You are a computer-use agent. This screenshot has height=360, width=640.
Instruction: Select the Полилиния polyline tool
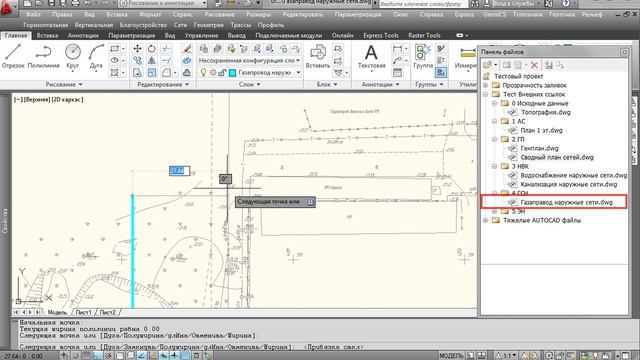[43, 56]
